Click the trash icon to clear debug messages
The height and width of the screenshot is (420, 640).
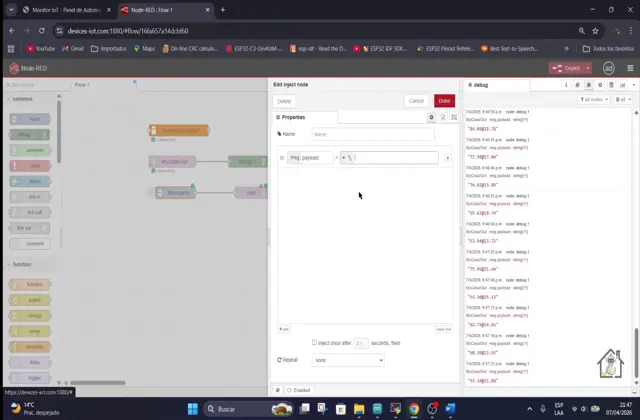pos(625,100)
